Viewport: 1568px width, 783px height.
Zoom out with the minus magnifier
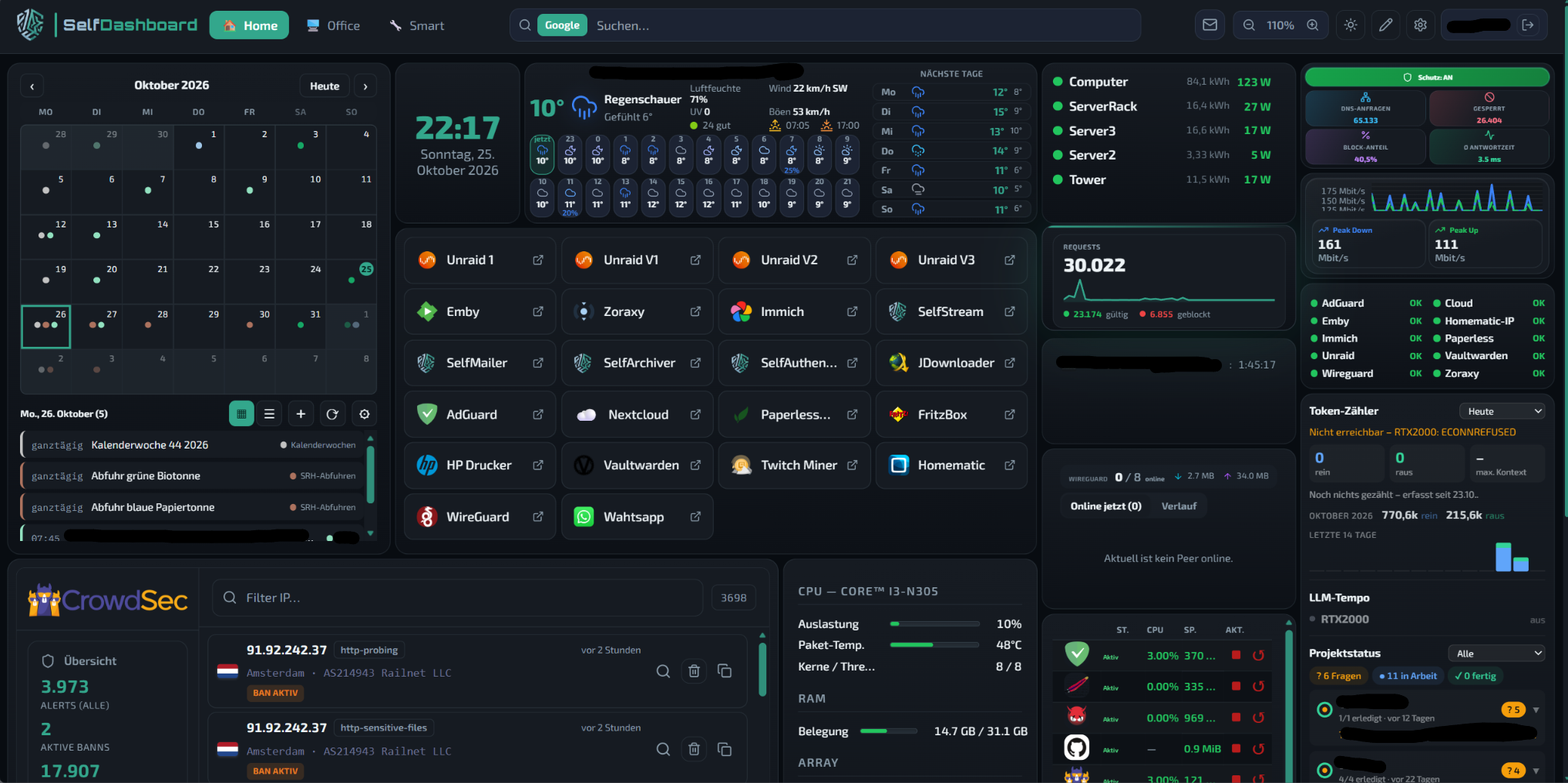1249,25
